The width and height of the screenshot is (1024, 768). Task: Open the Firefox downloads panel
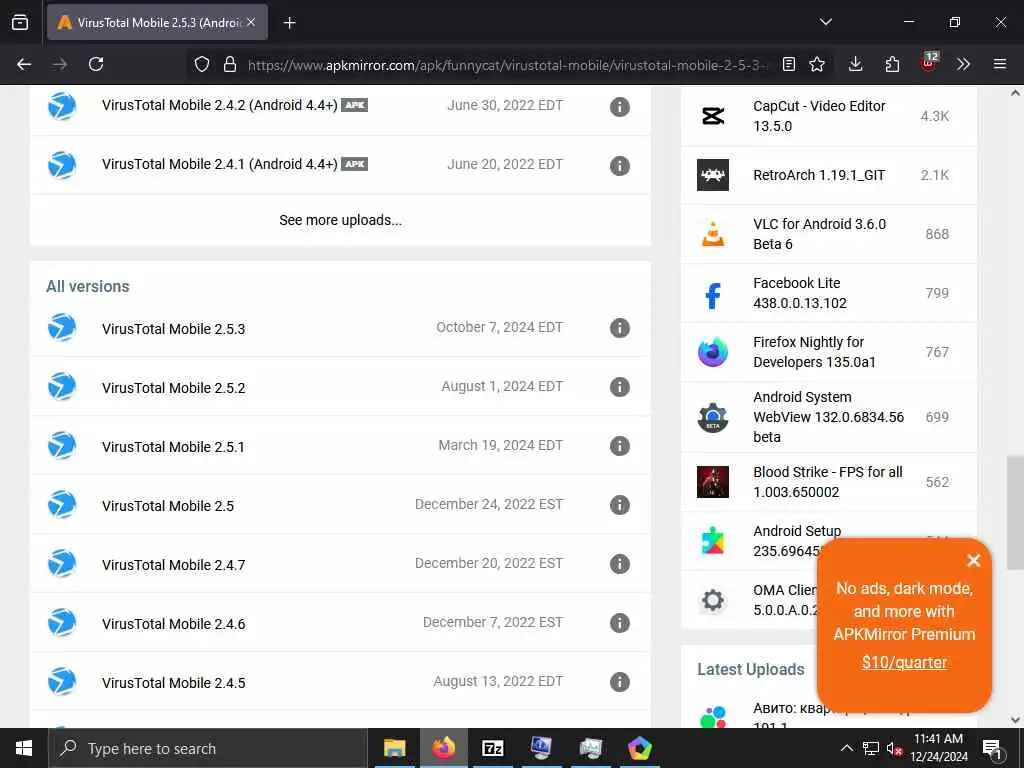point(856,64)
